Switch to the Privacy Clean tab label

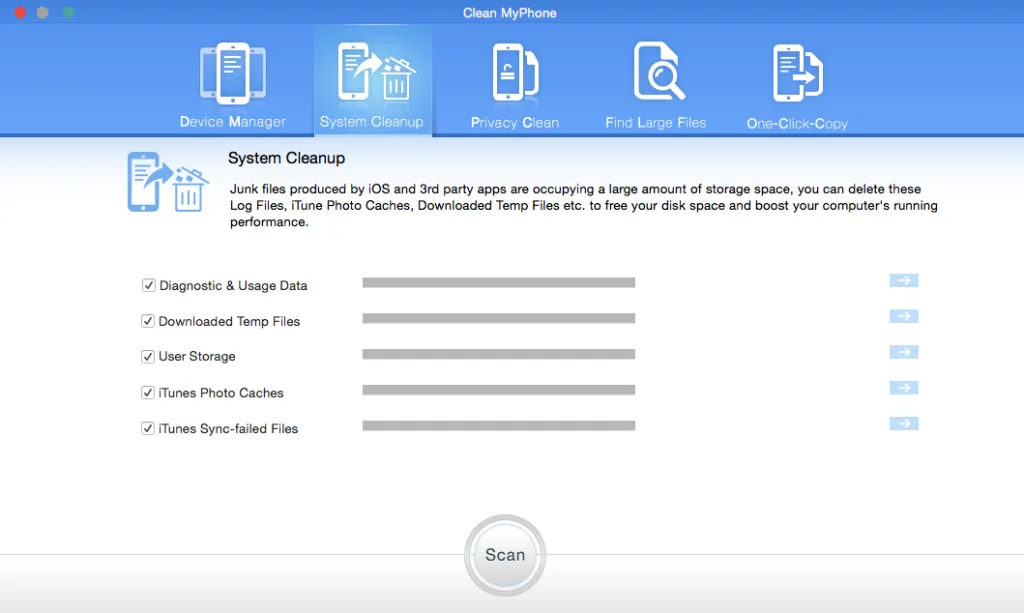[x=515, y=123]
